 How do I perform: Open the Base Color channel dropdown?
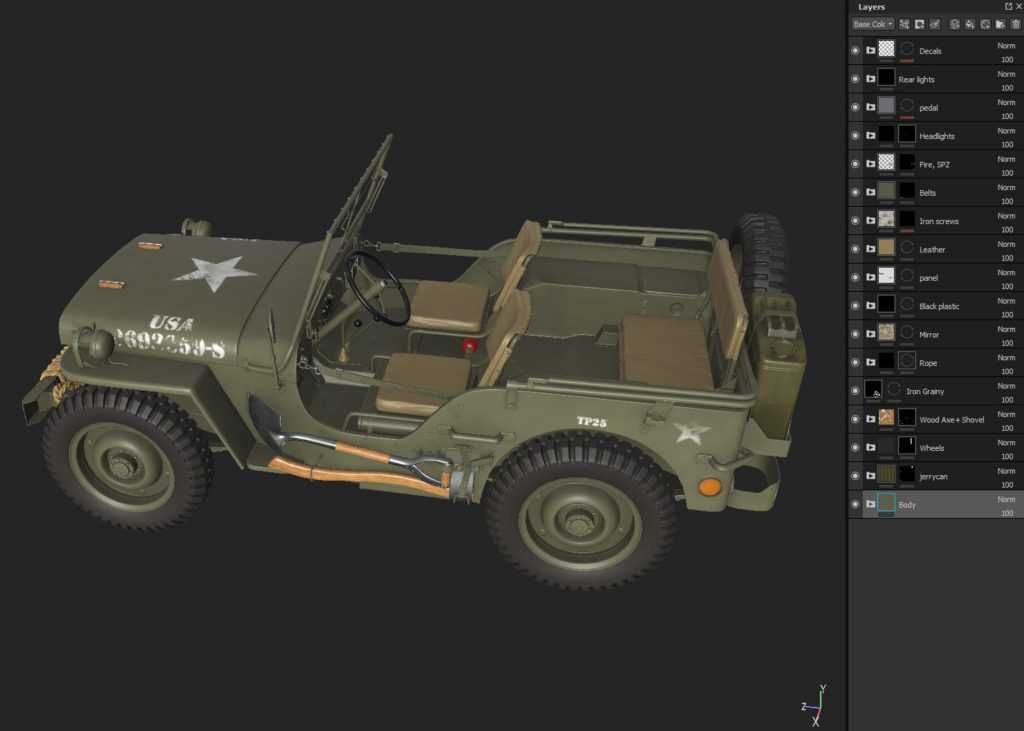pos(872,24)
